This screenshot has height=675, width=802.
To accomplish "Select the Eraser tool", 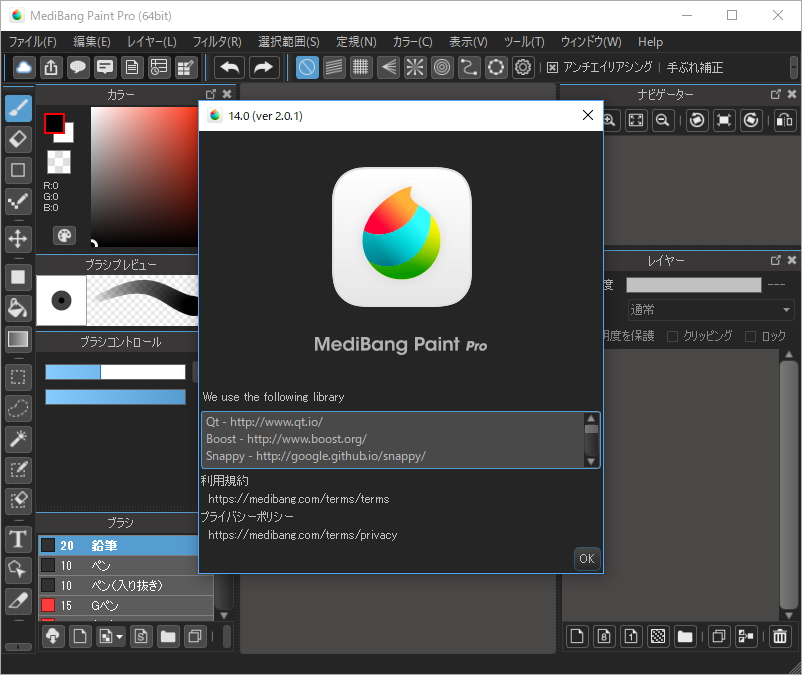I will click(x=18, y=139).
